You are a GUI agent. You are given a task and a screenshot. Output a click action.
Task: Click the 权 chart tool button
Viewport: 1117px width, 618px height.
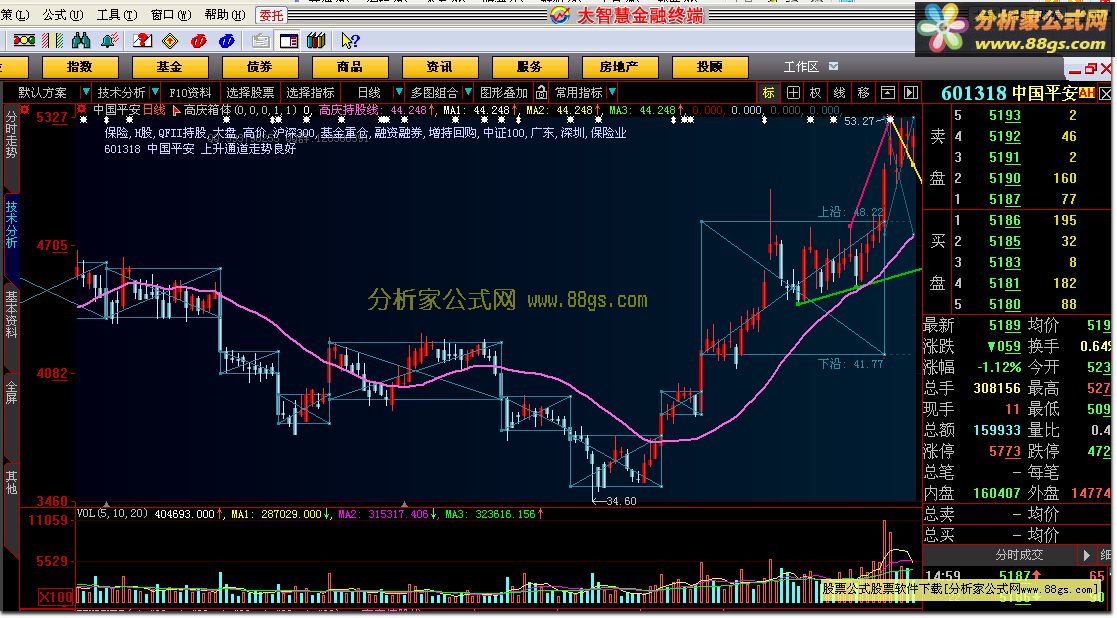point(816,93)
